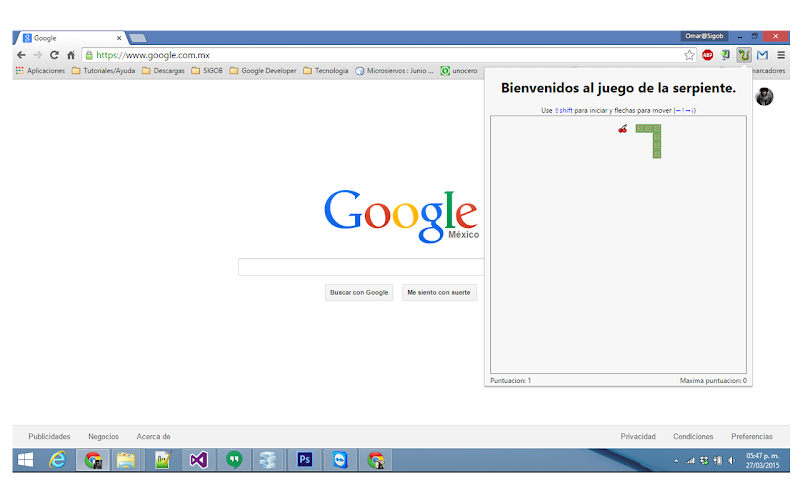Open the Adblock Plus extension

[707, 55]
